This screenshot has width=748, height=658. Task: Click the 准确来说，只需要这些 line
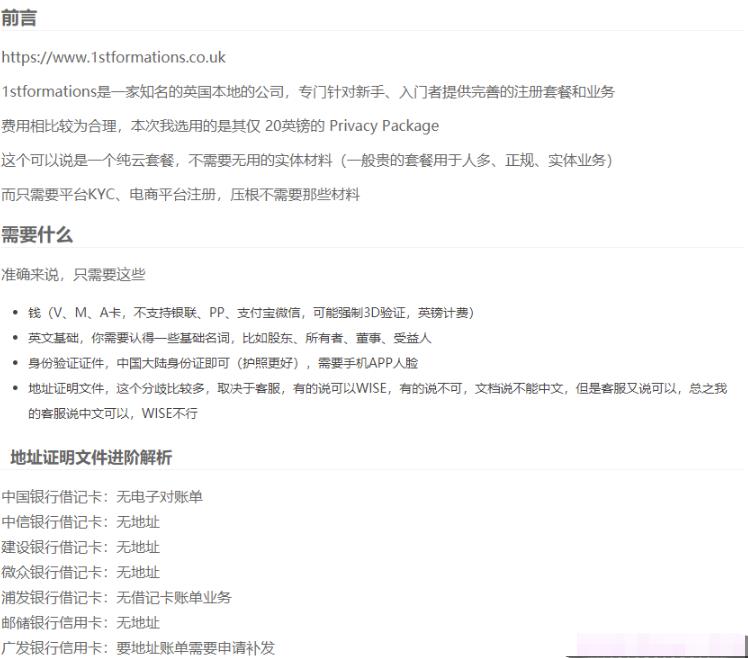(x=73, y=274)
